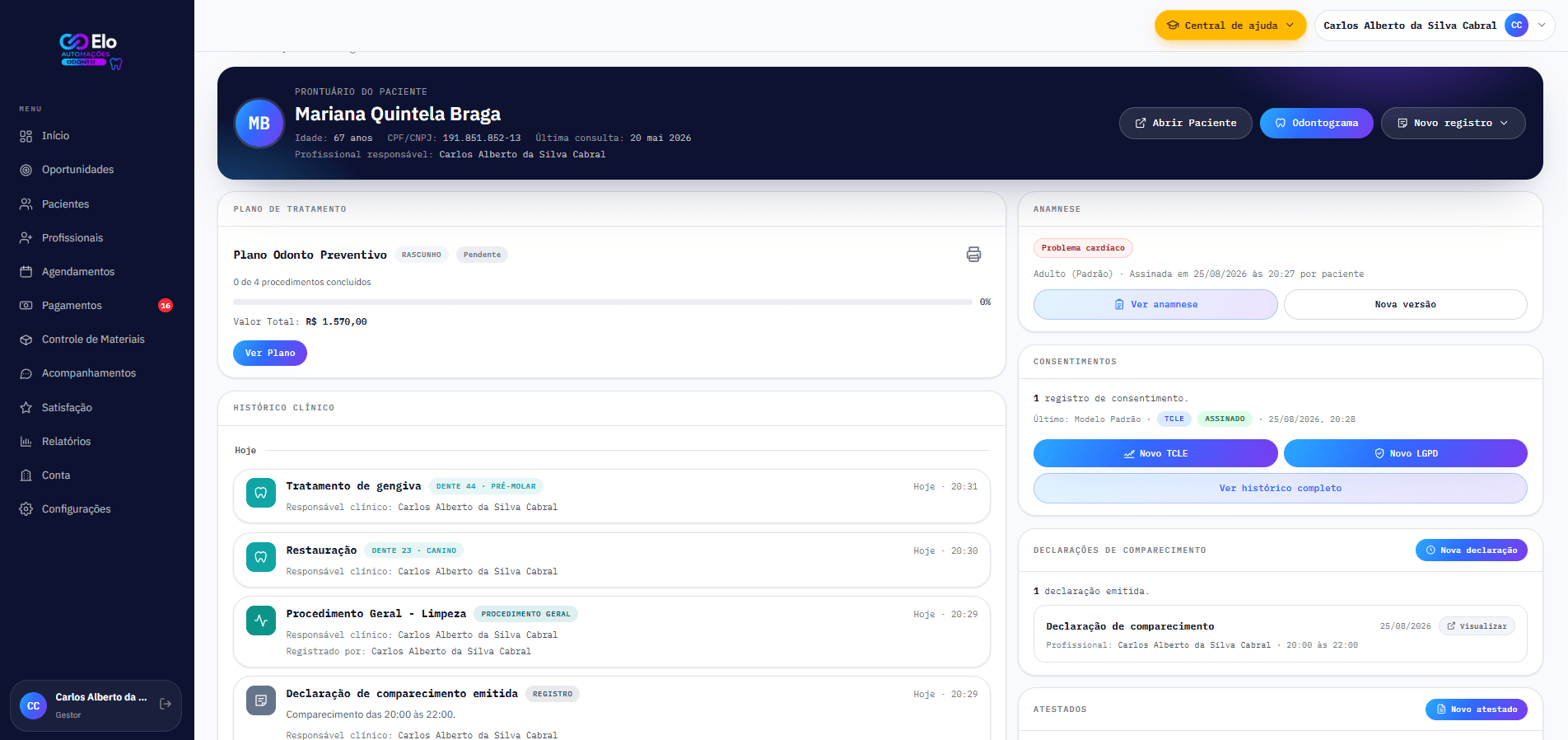Click the DENTE 44 · PRÉ-MOLAR tag

coord(486,486)
